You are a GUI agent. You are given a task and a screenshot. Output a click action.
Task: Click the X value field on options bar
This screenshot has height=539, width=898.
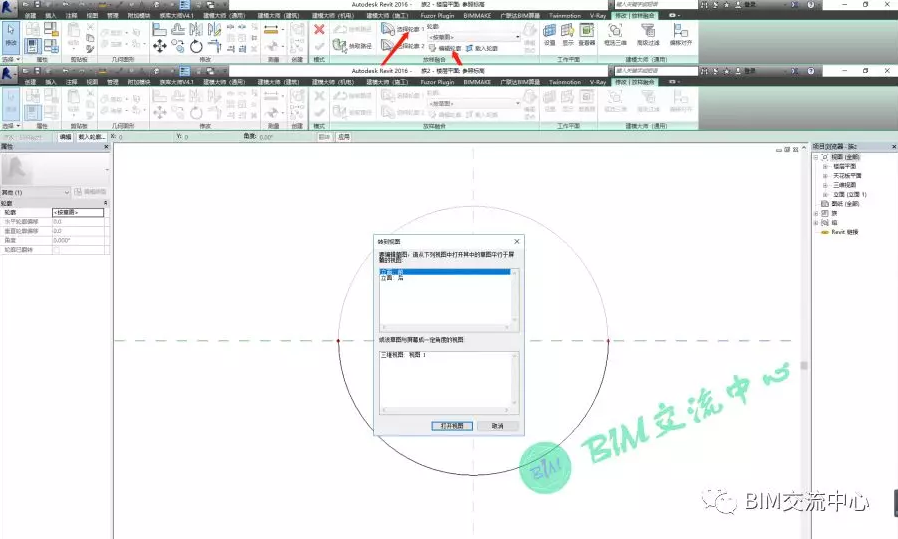coord(143,137)
